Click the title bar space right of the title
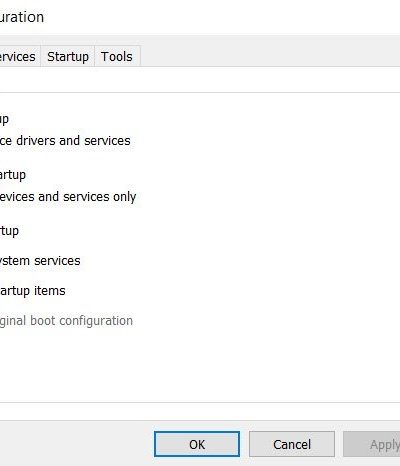Viewport: 400px width, 466px height. tap(222, 17)
